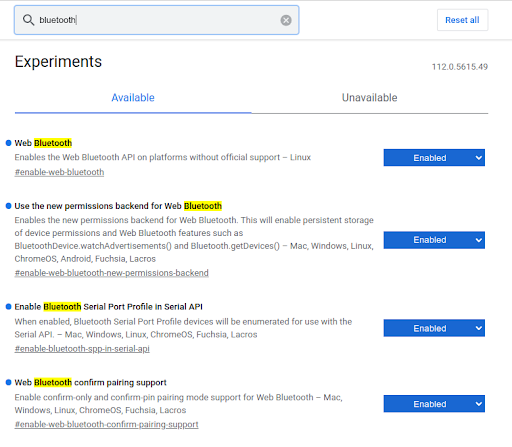Click blue dot beside Enable Bluetooth Serial Port
This screenshot has height=447, width=512.
coord(9,307)
